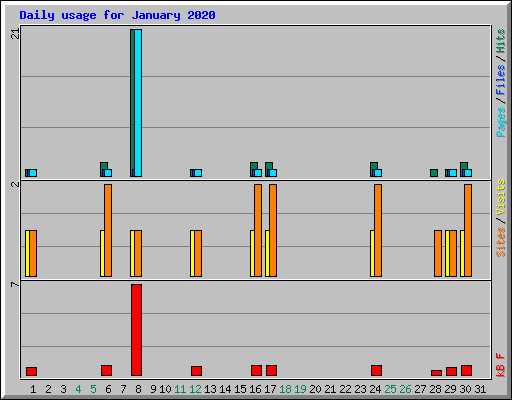Click the 'Hits' legend label
512x400 pixels.
(x=500, y=41)
